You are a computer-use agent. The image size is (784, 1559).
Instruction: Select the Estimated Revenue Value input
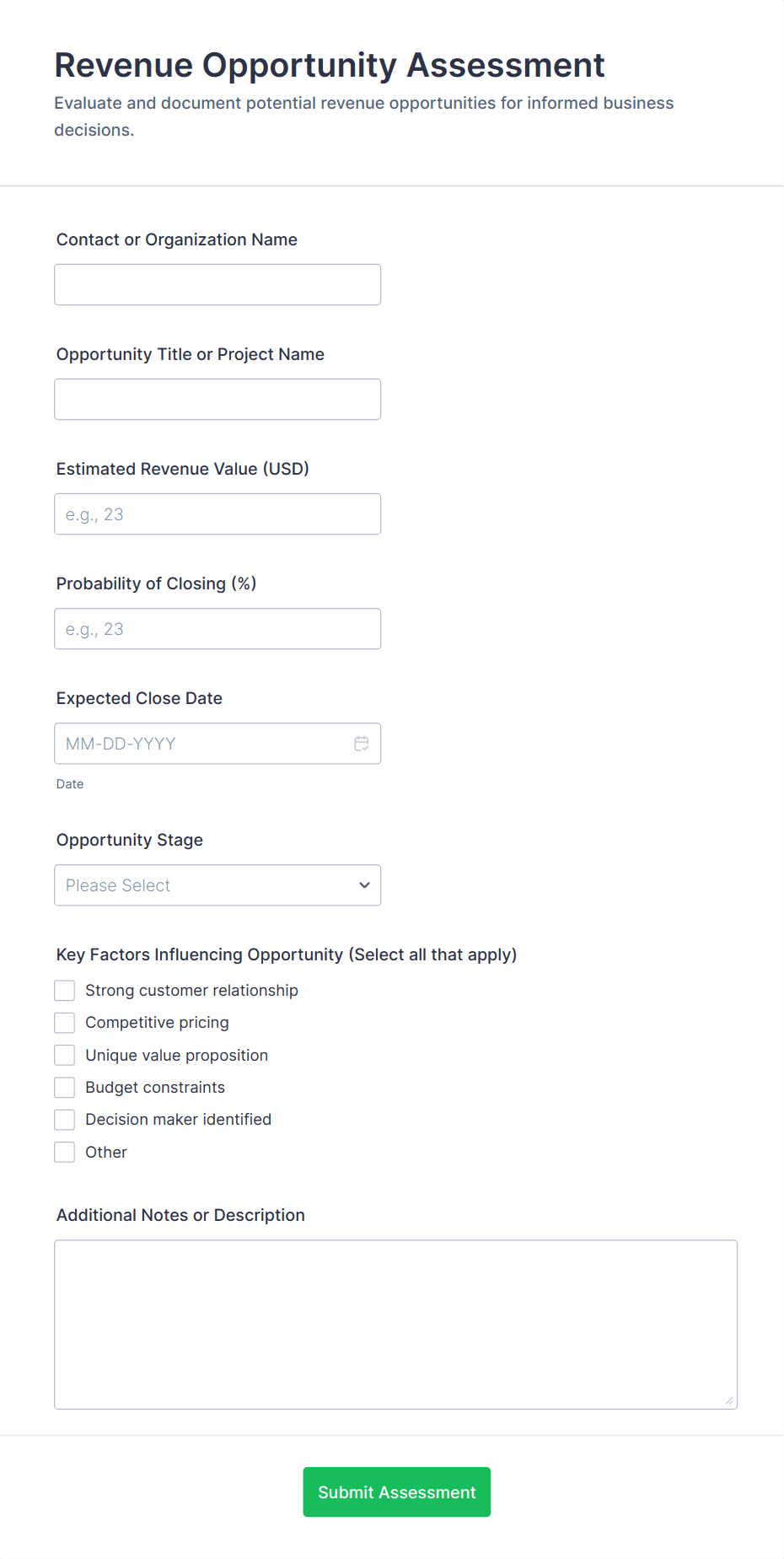pos(217,514)
